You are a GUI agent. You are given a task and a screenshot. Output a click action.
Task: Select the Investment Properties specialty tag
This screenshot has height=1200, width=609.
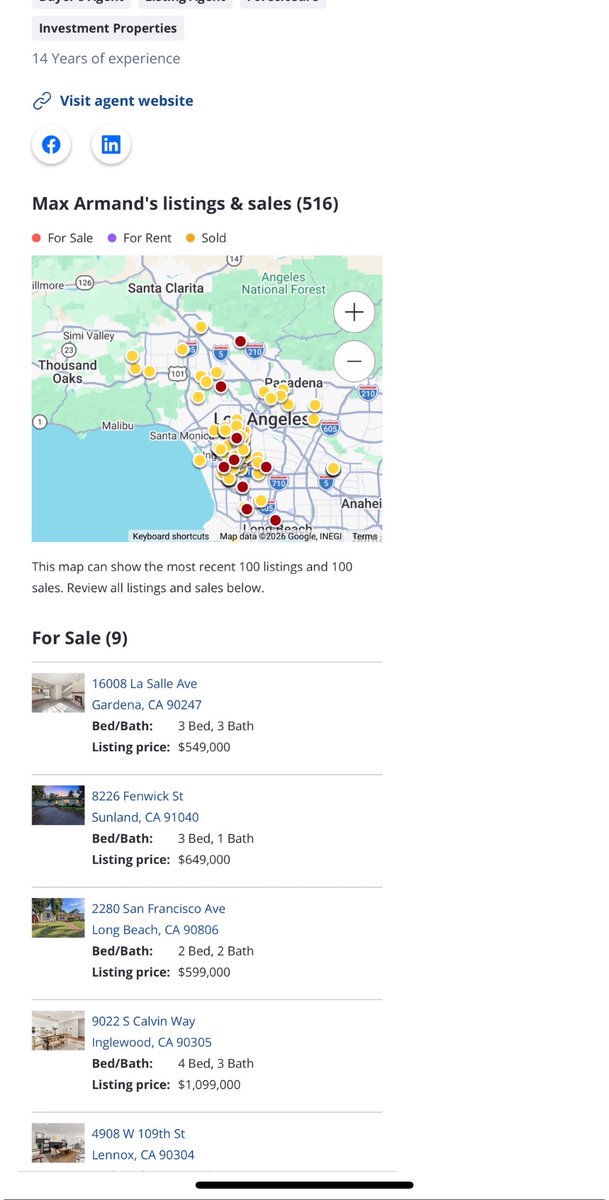pyautogui.click(x=108, y=28)
